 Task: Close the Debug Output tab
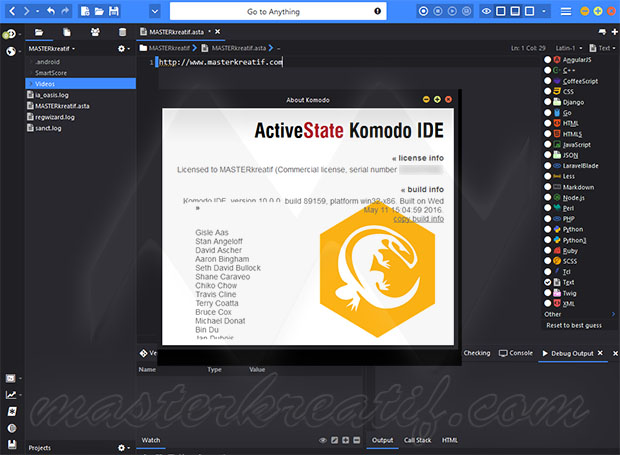coord(600,353)
